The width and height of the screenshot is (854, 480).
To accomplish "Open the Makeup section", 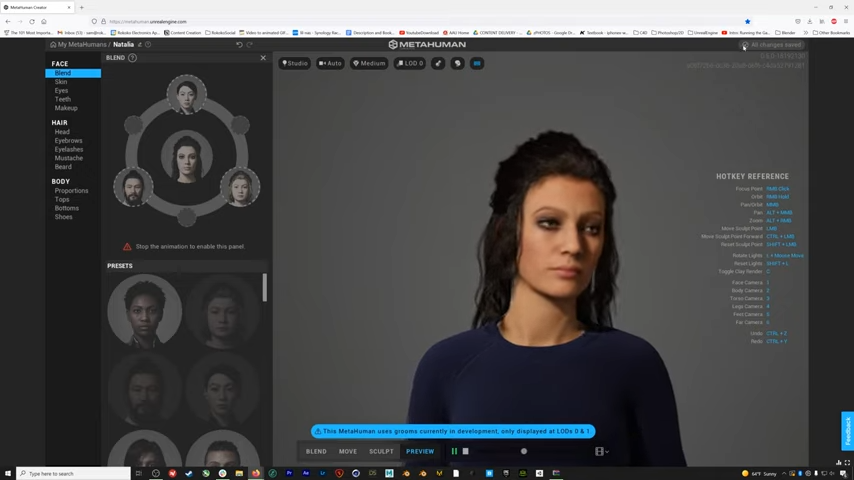I will [x=66, y=108].
